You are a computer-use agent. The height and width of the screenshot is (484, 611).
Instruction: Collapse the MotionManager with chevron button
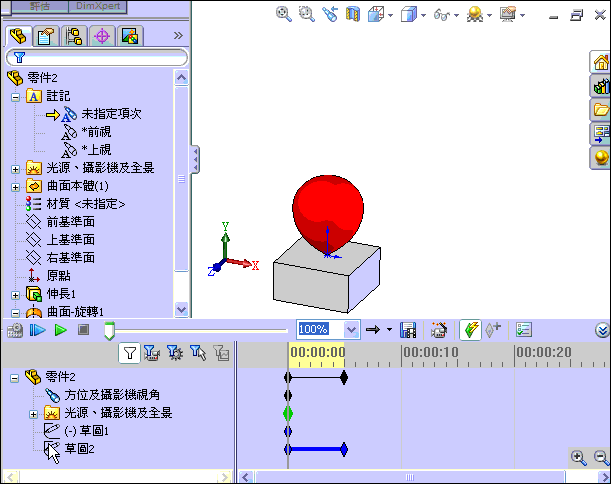tap(602, 330)
